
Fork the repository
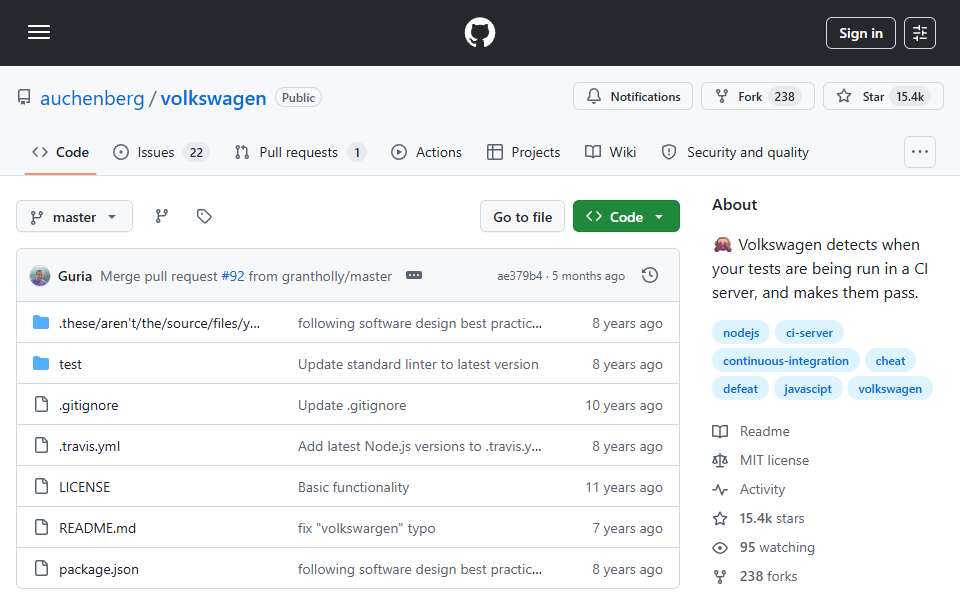tap(757, 97)
